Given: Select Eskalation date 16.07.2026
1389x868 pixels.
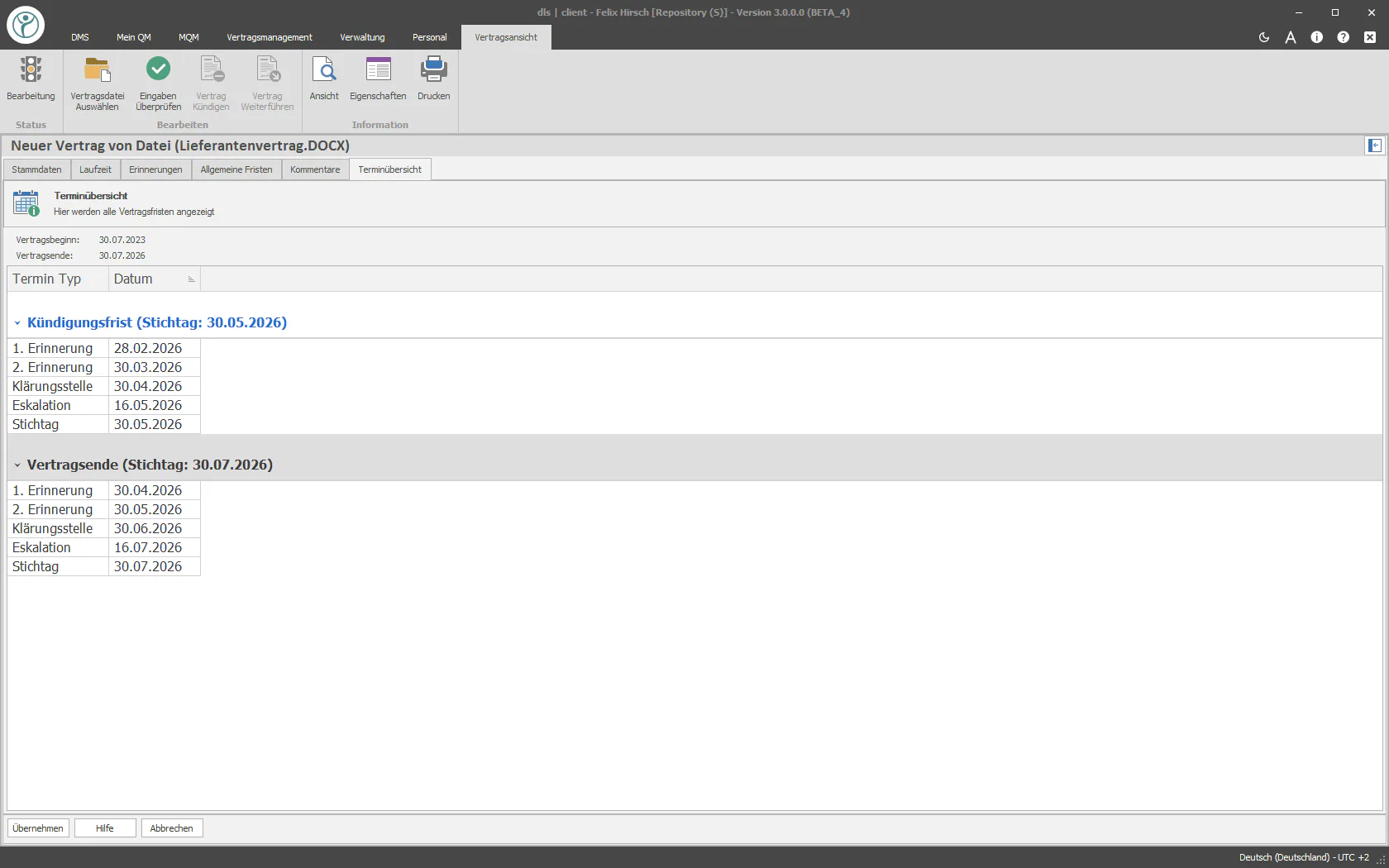Looking at the screenshot, I should (155, 548).
